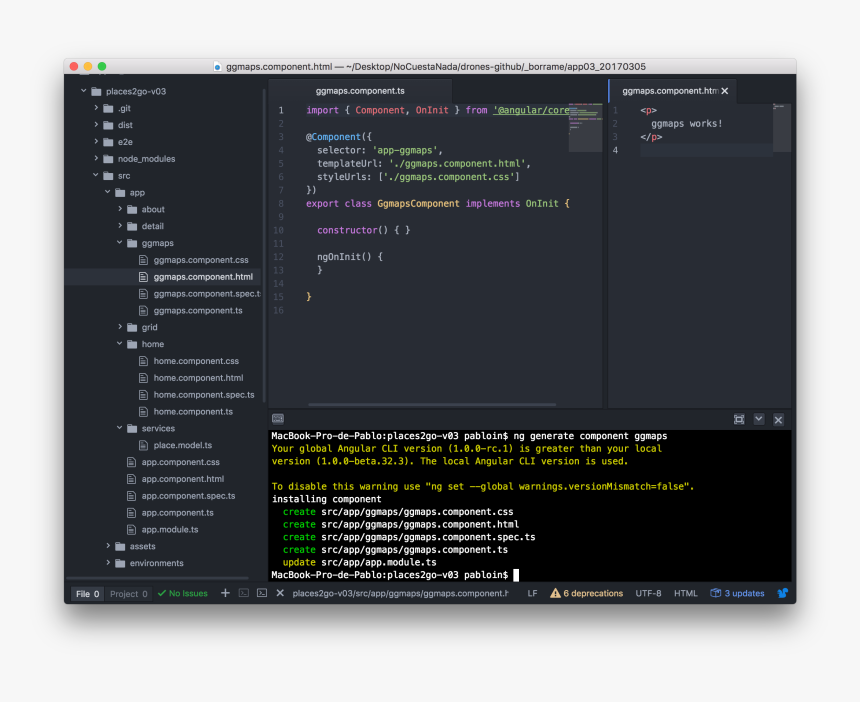Click the UTF-8 encoding selector
This screenshot has width=860, height=702.
(x=648, y=593)
